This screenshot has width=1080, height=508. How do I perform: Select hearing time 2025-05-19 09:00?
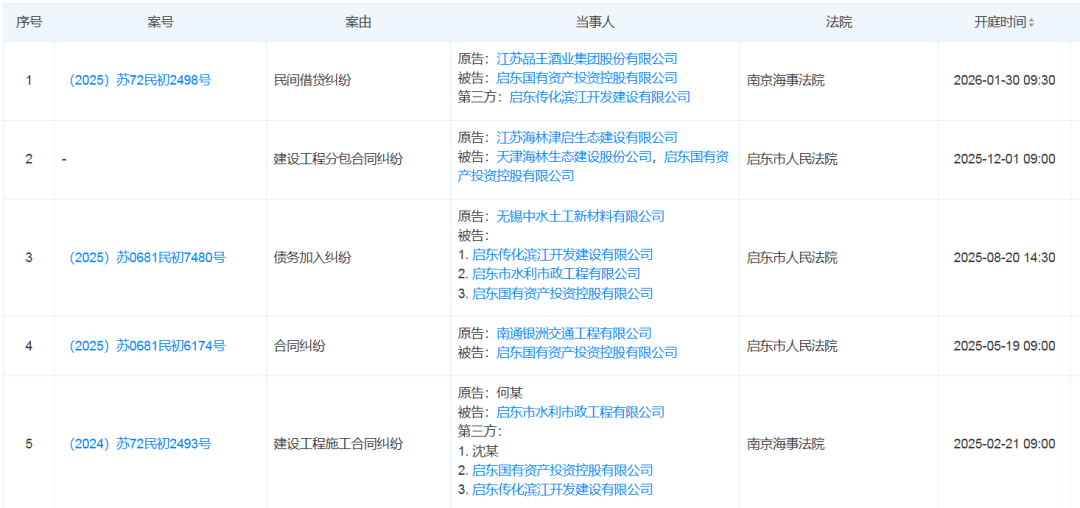point(1004,346)
